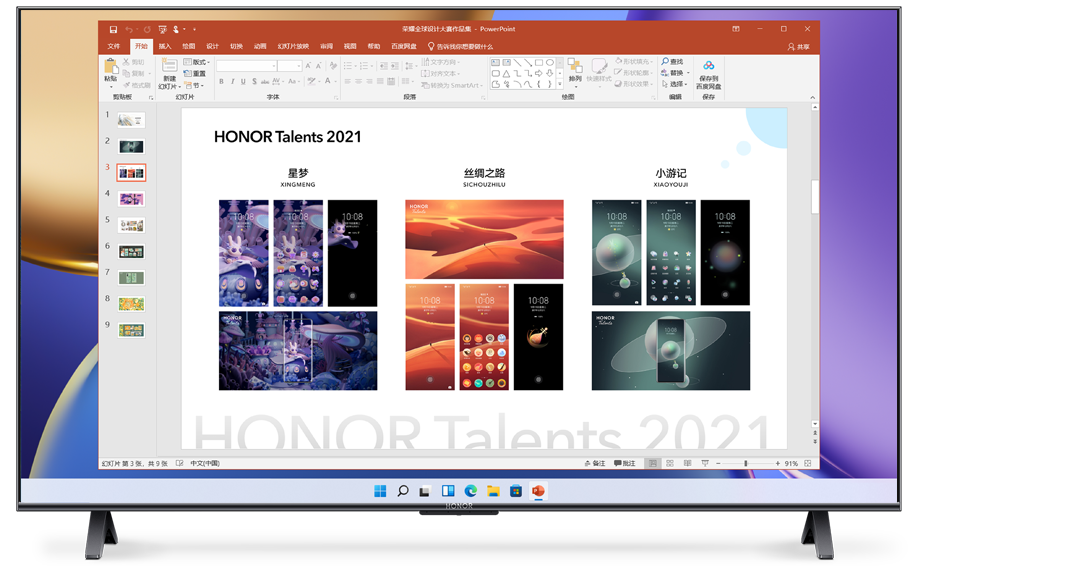Collapse the ribbon with the chevron
This screenshot has width=1069, height=581.
tap(812, 98)
